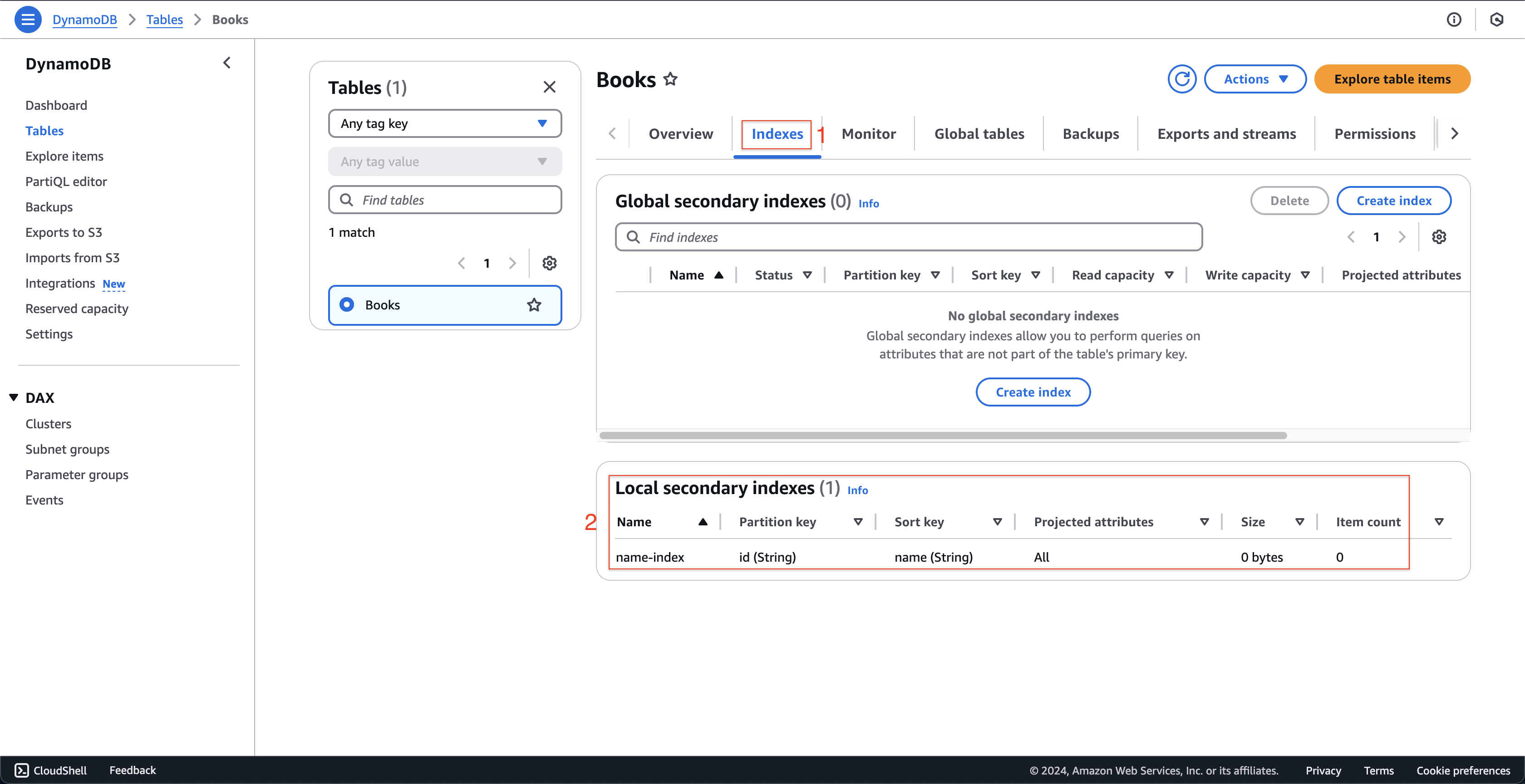Click the hexagon settings icon in header
The image size is (1525, 784).
[x=1496, y=20]
